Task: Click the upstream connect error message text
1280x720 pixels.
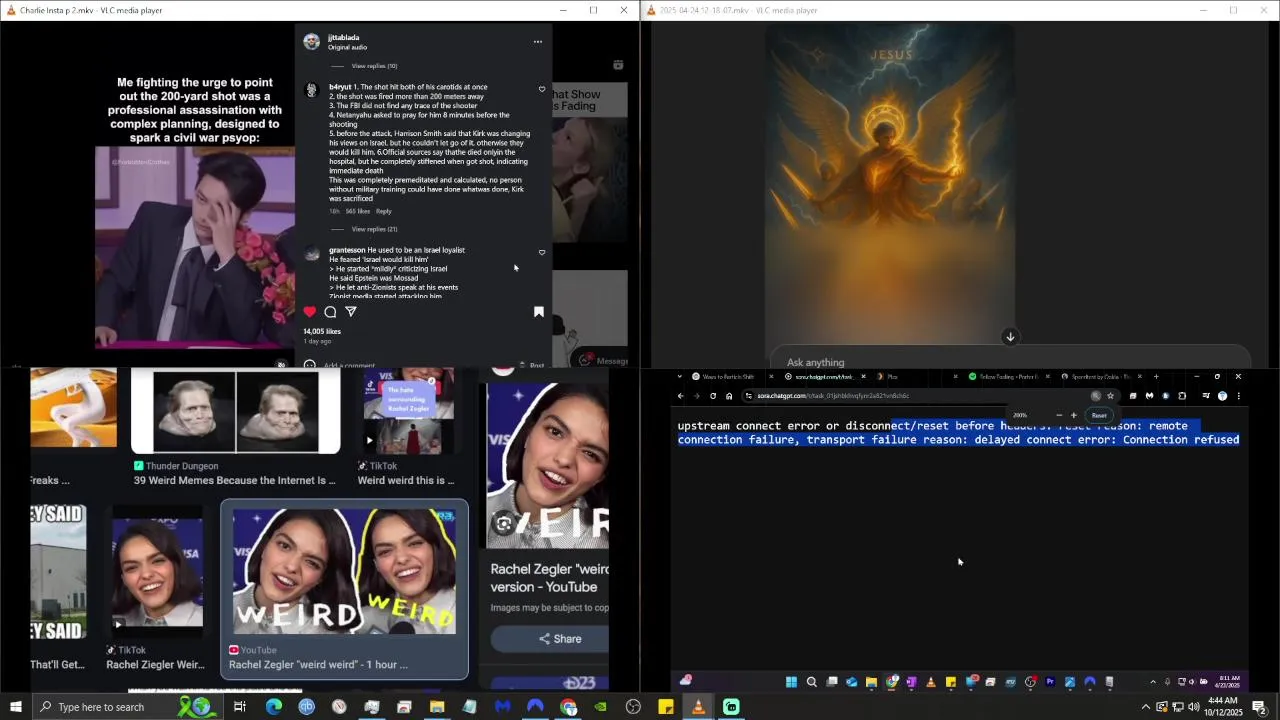Action: (x=958, y=433)
